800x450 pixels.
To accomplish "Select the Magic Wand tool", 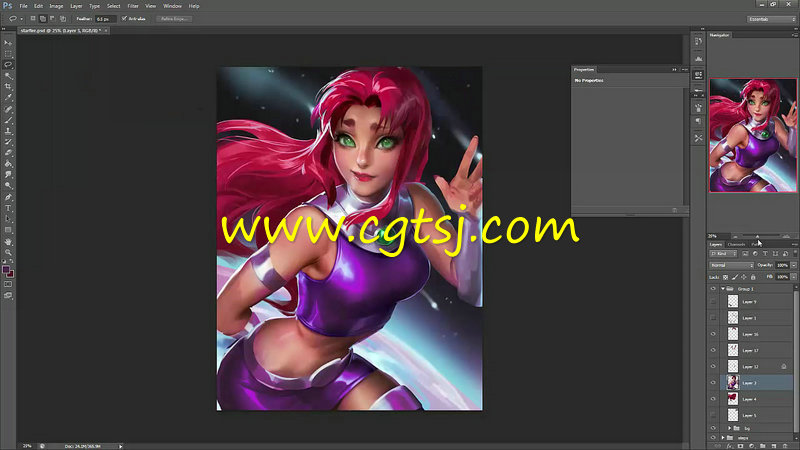I will coord(8,76).
